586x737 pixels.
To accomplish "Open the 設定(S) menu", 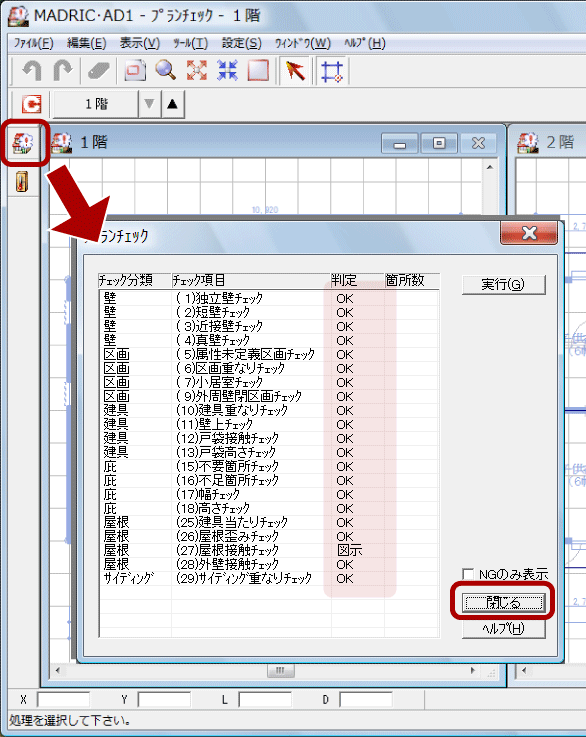I will [242, 43].
